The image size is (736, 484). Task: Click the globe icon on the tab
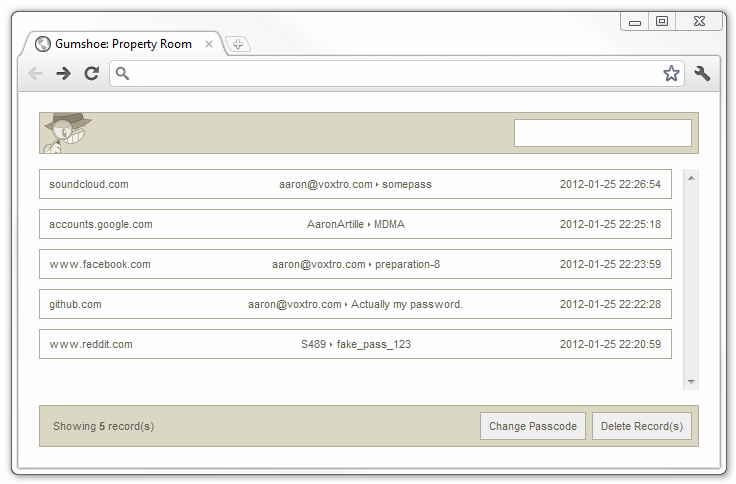click(43, 44)
